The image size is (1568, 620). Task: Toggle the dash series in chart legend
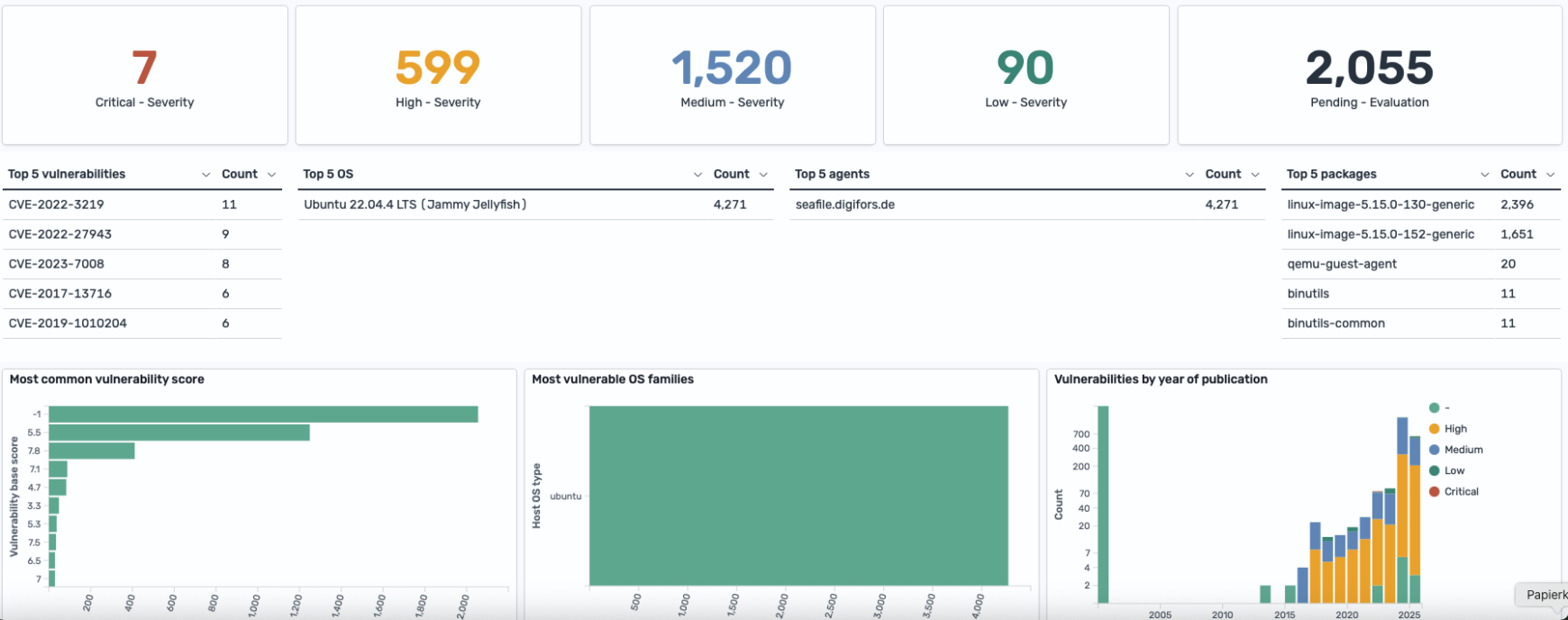1446,408
